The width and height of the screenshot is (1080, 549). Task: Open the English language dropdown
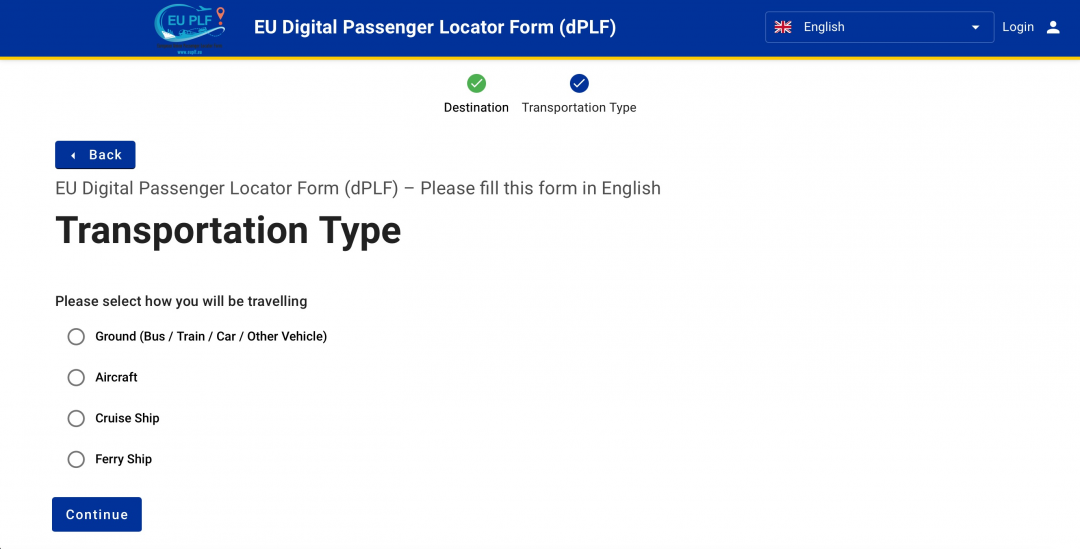(x=880, y=27)
